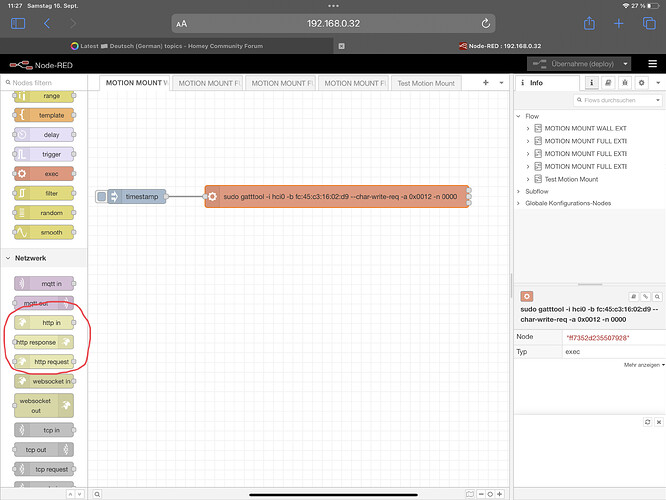Expand all palette categories arrow

tap(79, 494)
